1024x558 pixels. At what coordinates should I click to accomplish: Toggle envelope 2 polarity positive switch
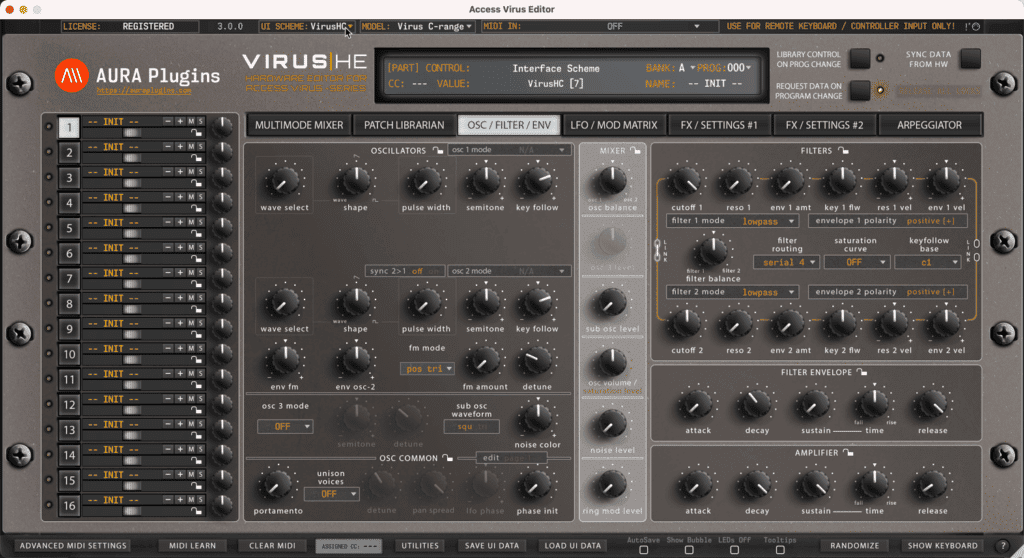[888, 292]
